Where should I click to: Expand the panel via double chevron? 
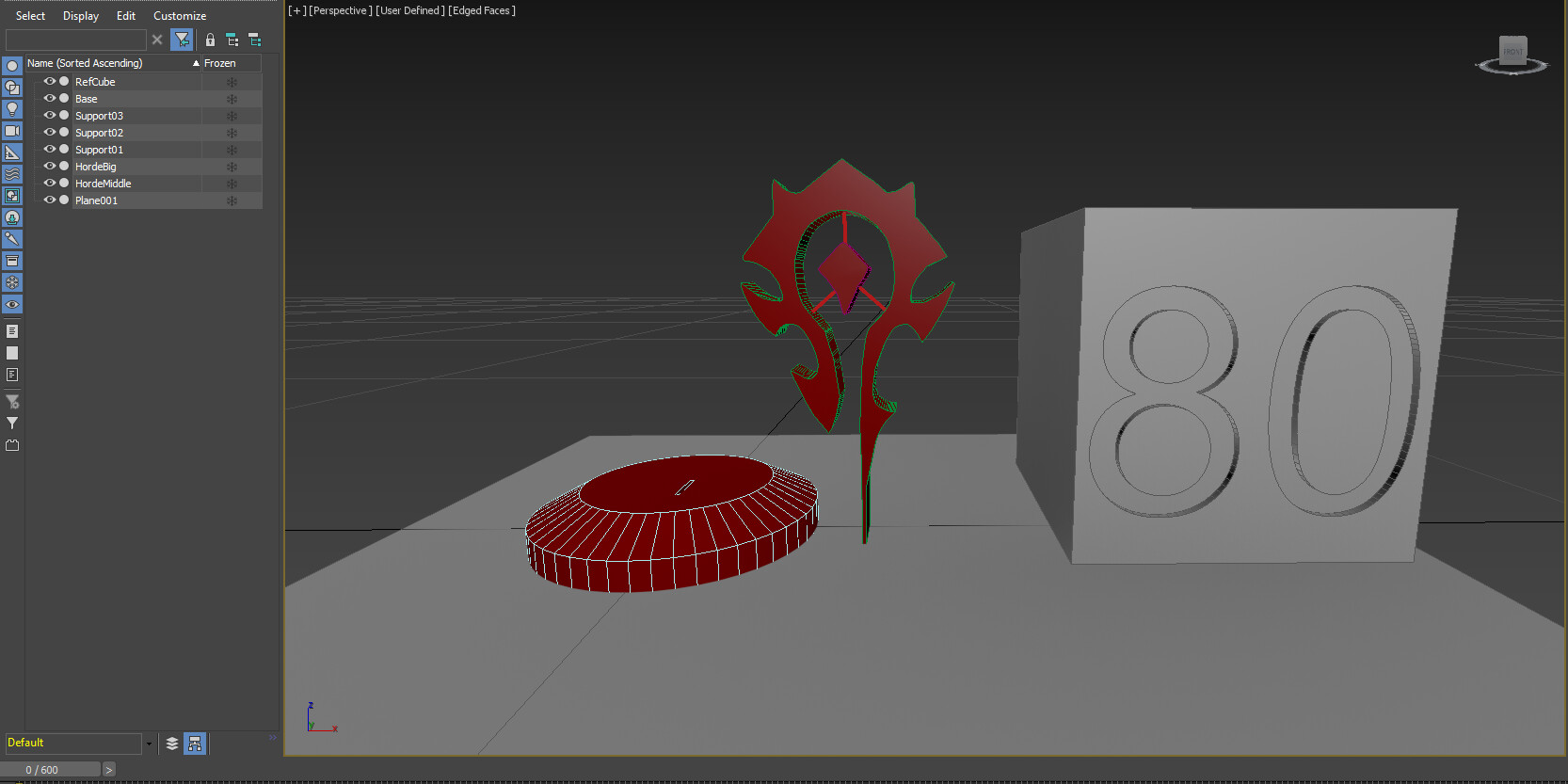(273, 737)
